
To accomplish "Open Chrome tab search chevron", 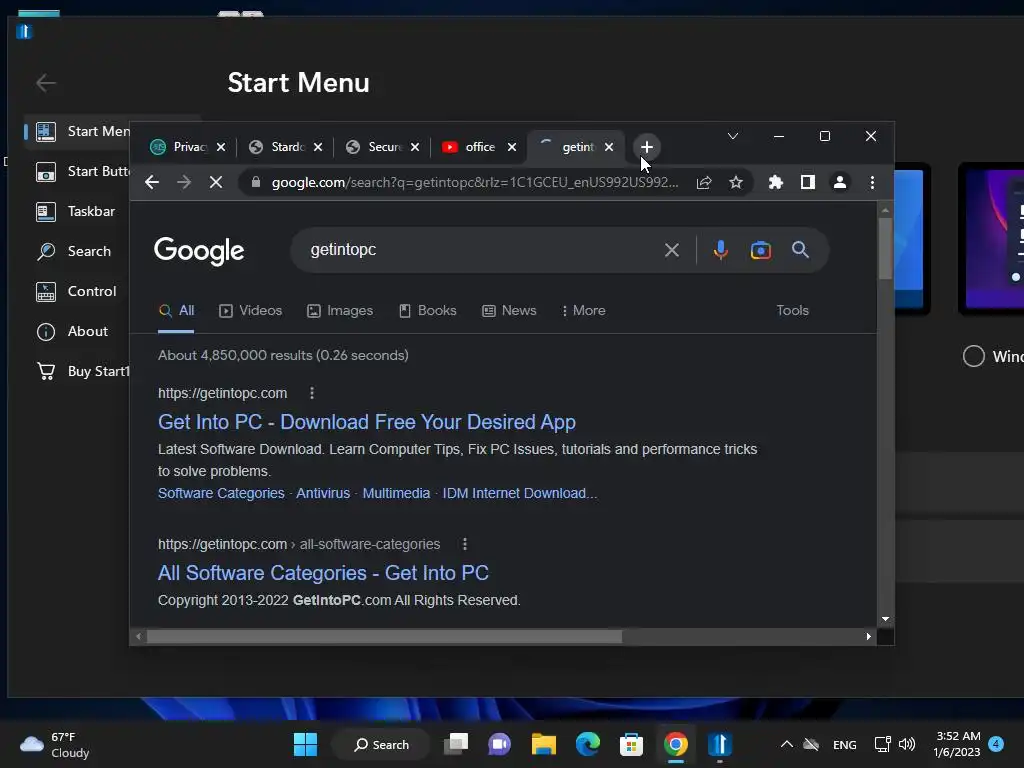I will [733, 136].
